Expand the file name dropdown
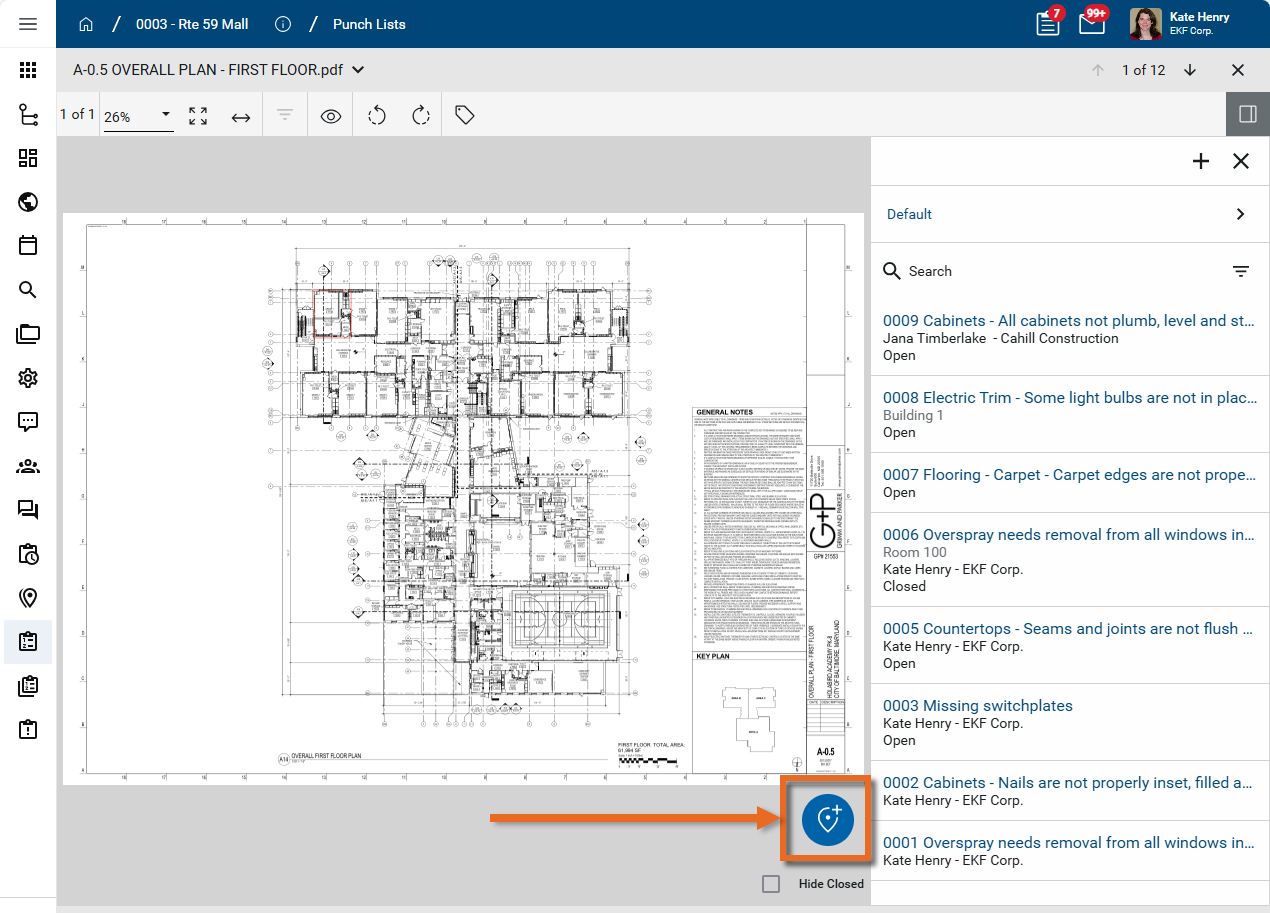The height and width of the screenshot is (913, 1270). tap(358, 70)
